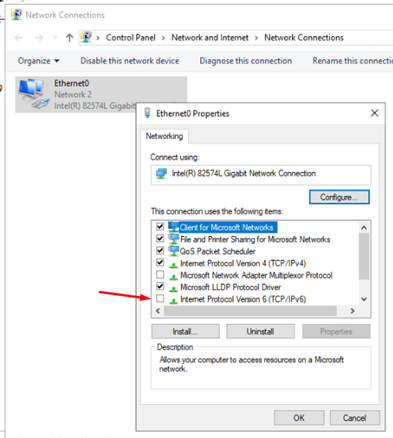Viewport: 393px width, 438px height.
Task: Click the Client for Microsoft Networks icon
Action: coord(173,227)
